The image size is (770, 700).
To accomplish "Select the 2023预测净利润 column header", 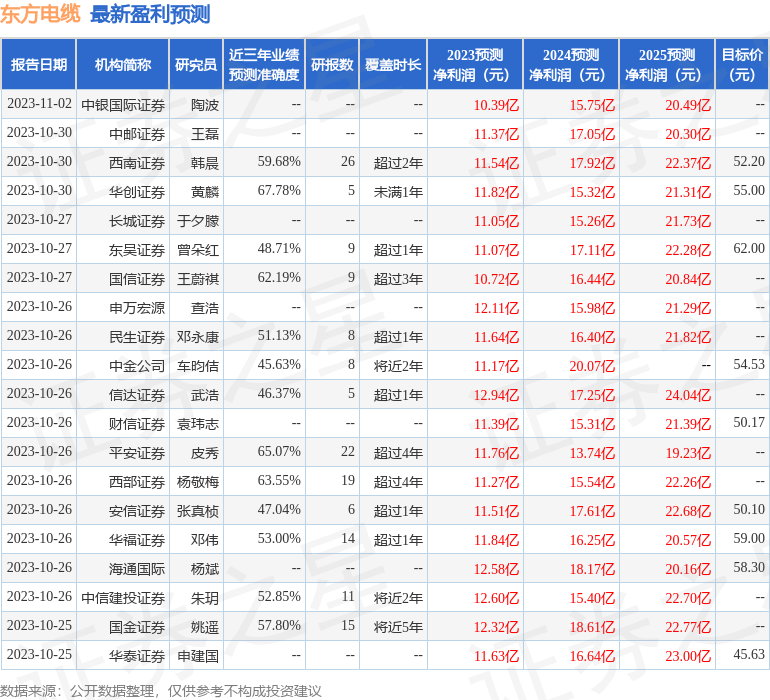I will coord(475,64).
